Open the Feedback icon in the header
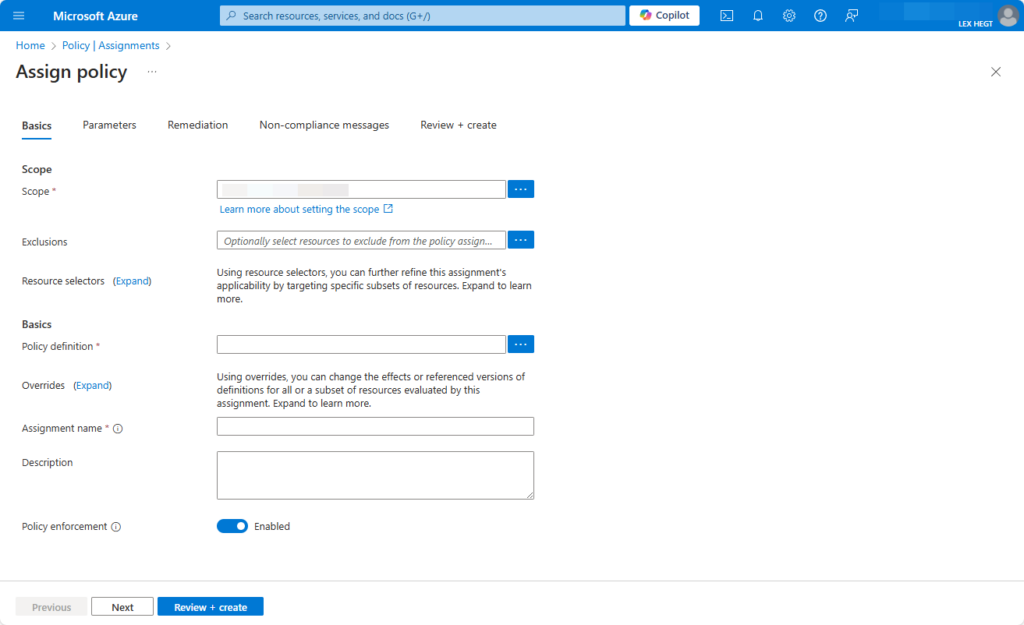The image size is (1024, 625). [x=851, y=15]
